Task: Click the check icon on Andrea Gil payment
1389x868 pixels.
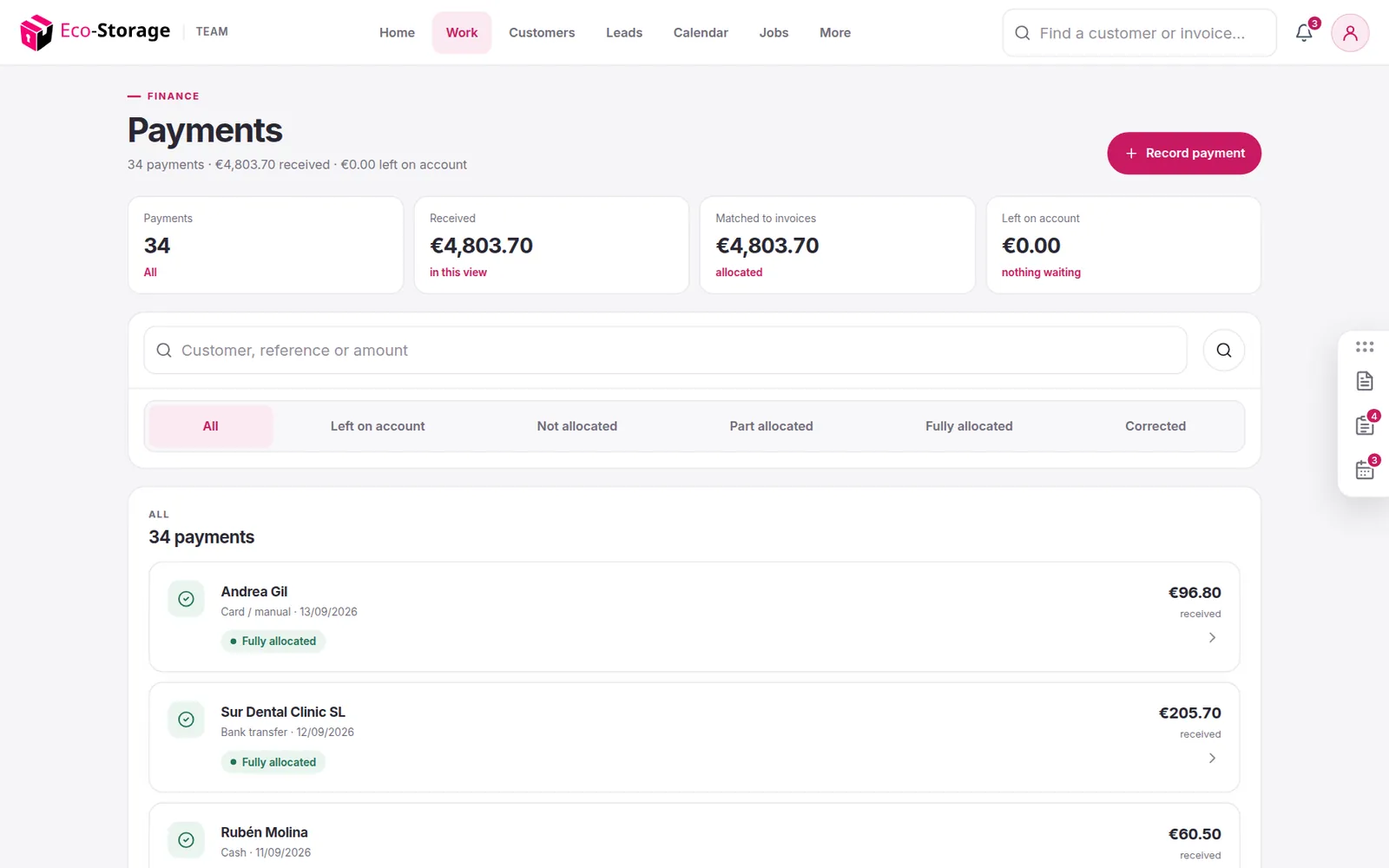Action: coord(186,599)
